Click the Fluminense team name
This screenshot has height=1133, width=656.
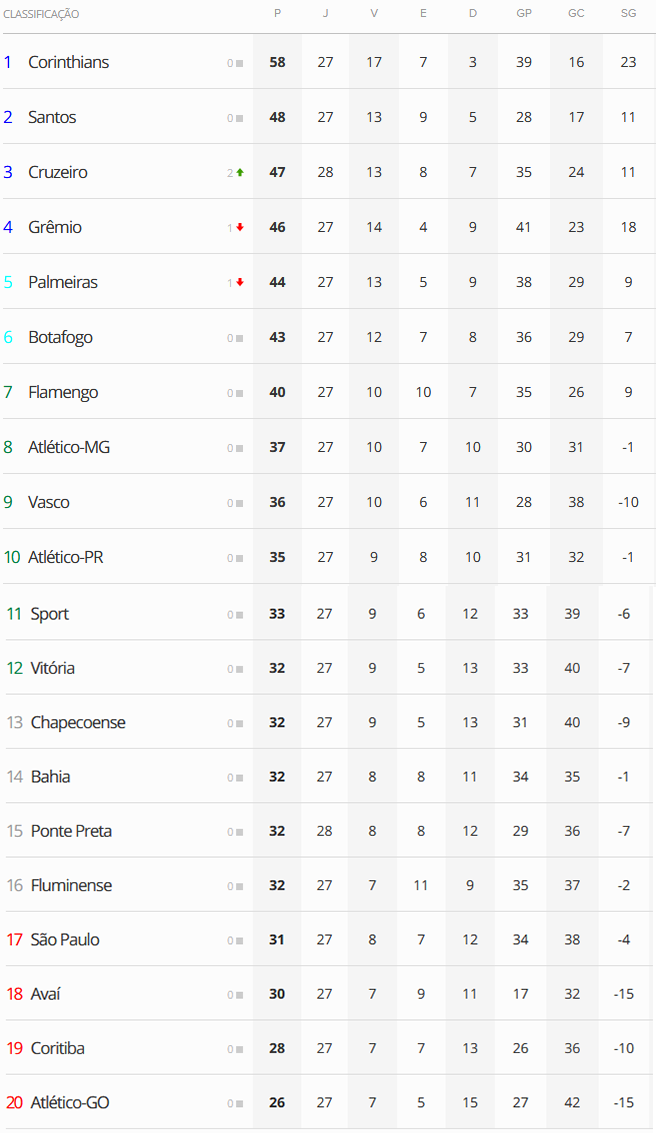71,885
